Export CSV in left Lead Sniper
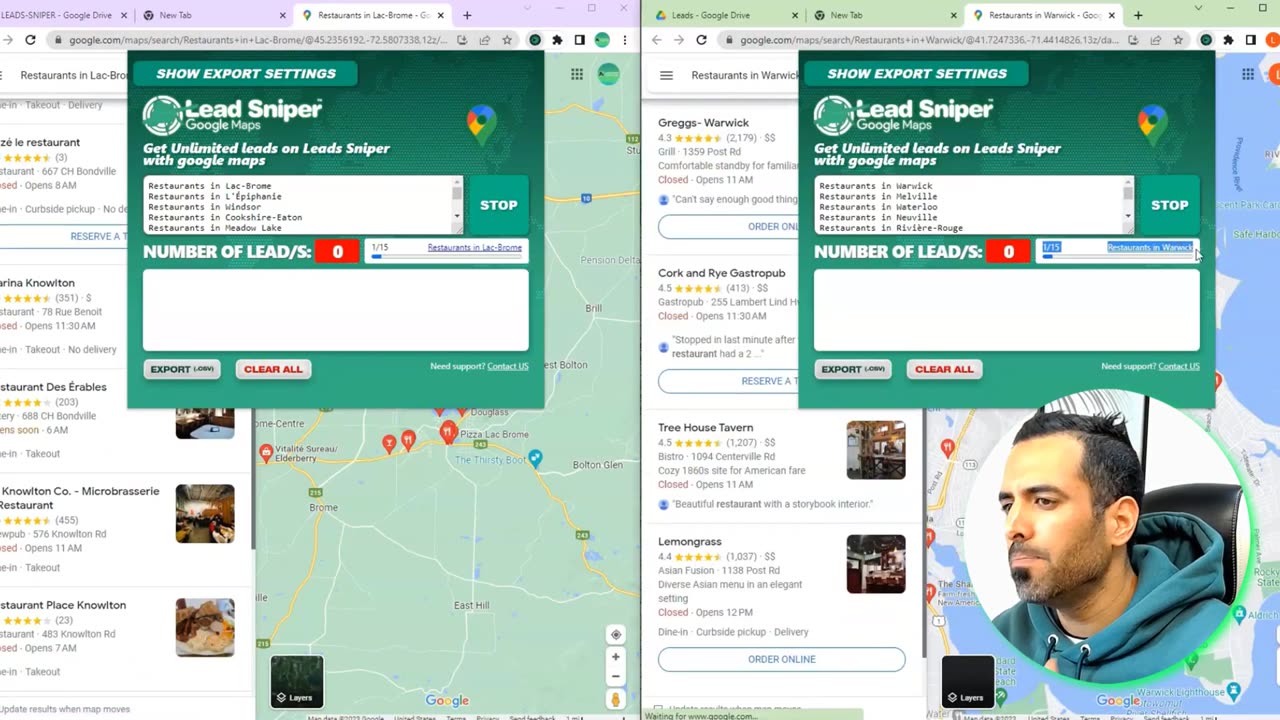Viewport: 1280px width, 720px height. click(x=182, y=369)
